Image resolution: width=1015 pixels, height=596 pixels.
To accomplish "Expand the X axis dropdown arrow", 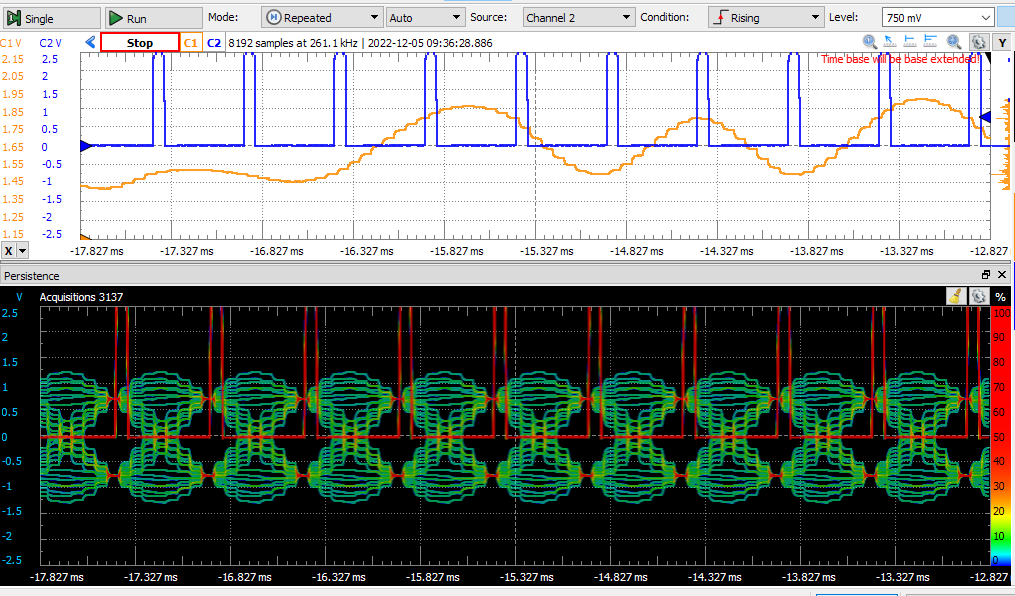I will click(x=23, y=251).
